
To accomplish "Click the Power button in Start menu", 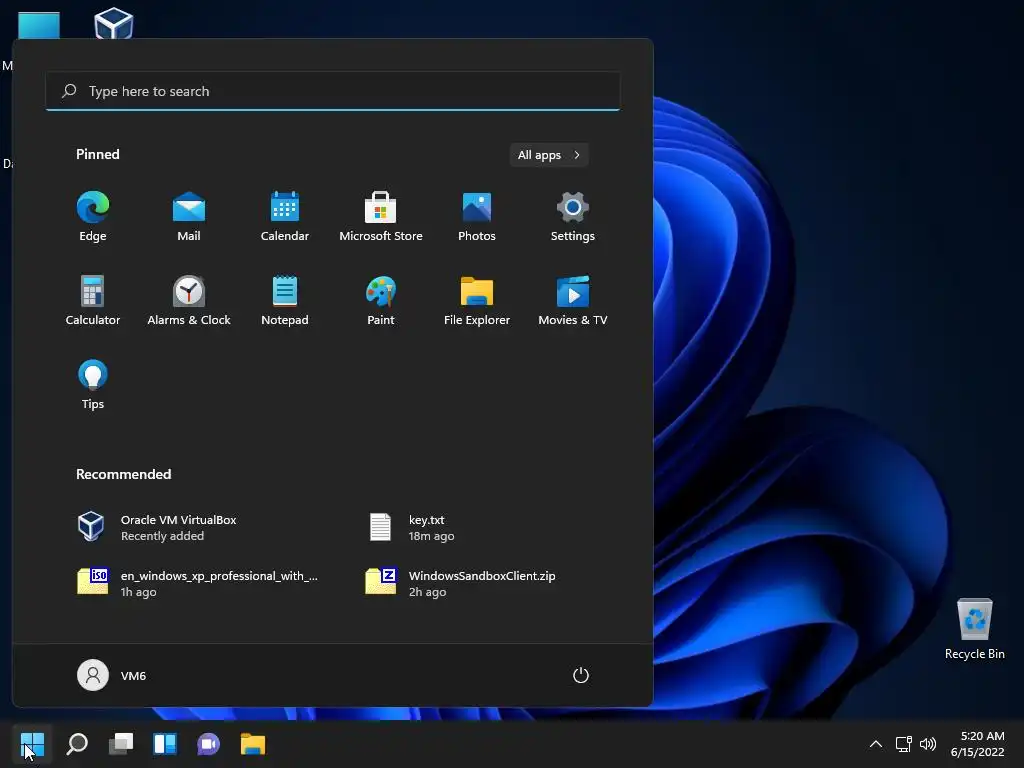I will coord(581,675).
